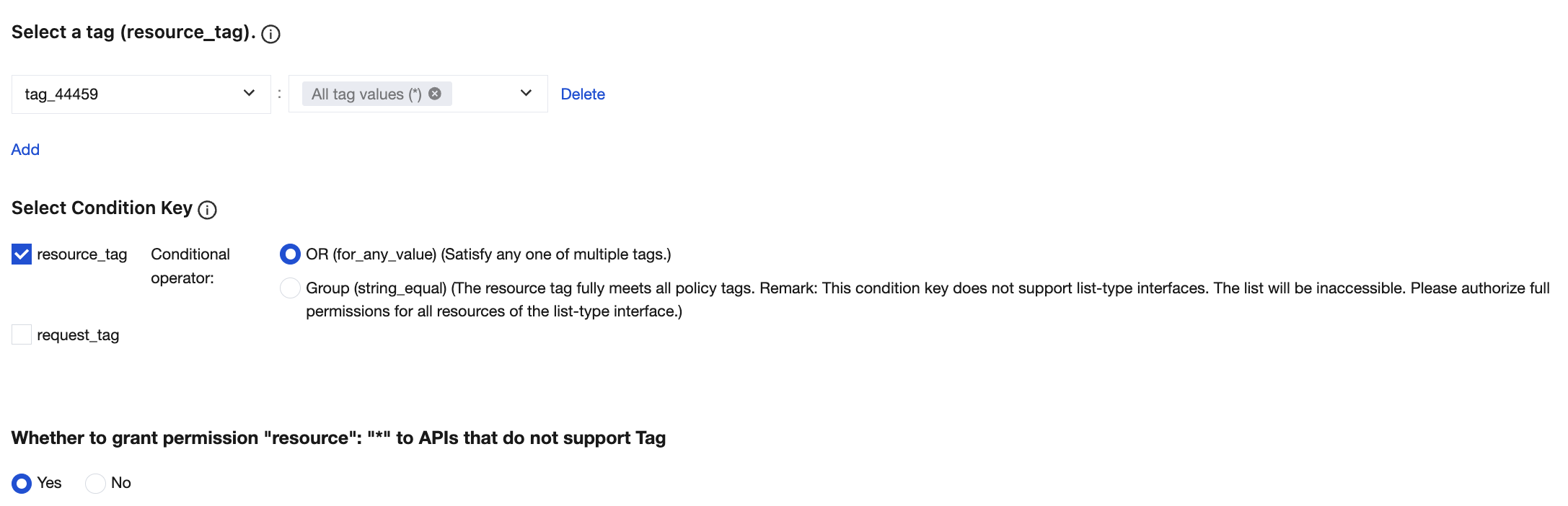
Task: Choose the Group (string_equal) radio option
Action: click(290, 288)
